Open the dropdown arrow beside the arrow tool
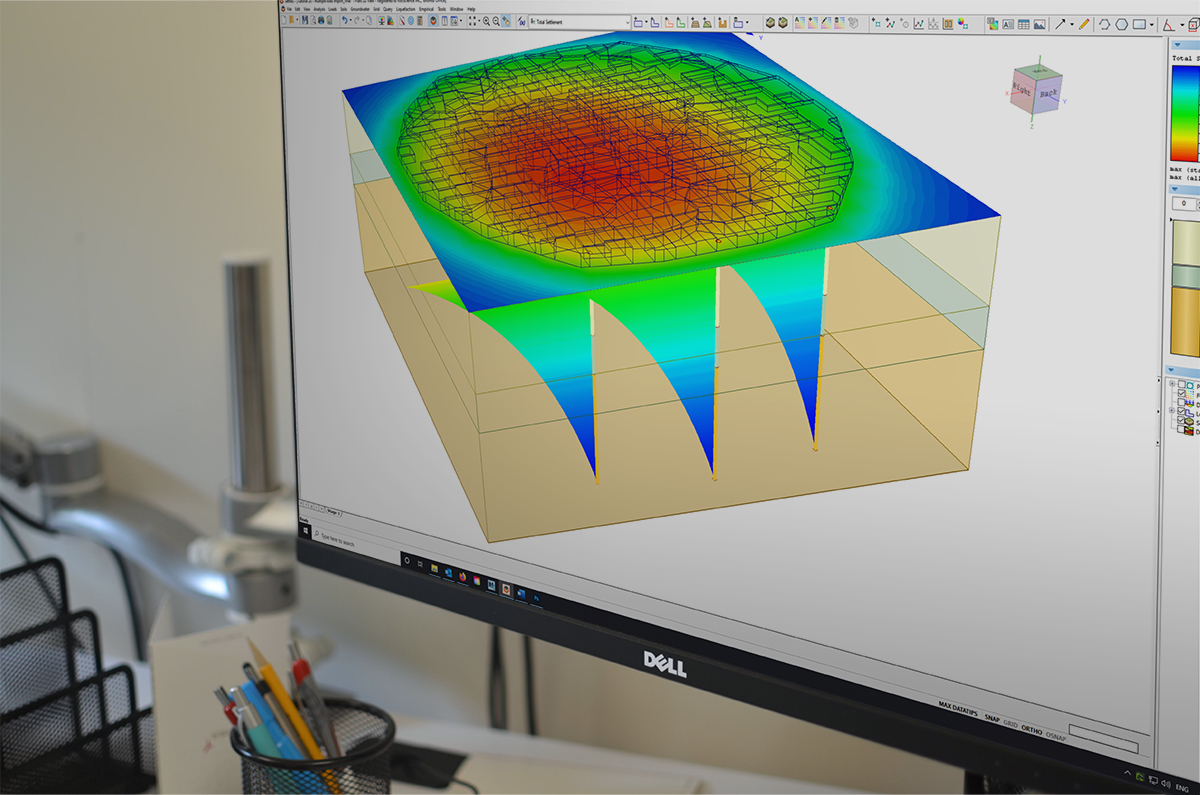 (x=1072, y=24)
